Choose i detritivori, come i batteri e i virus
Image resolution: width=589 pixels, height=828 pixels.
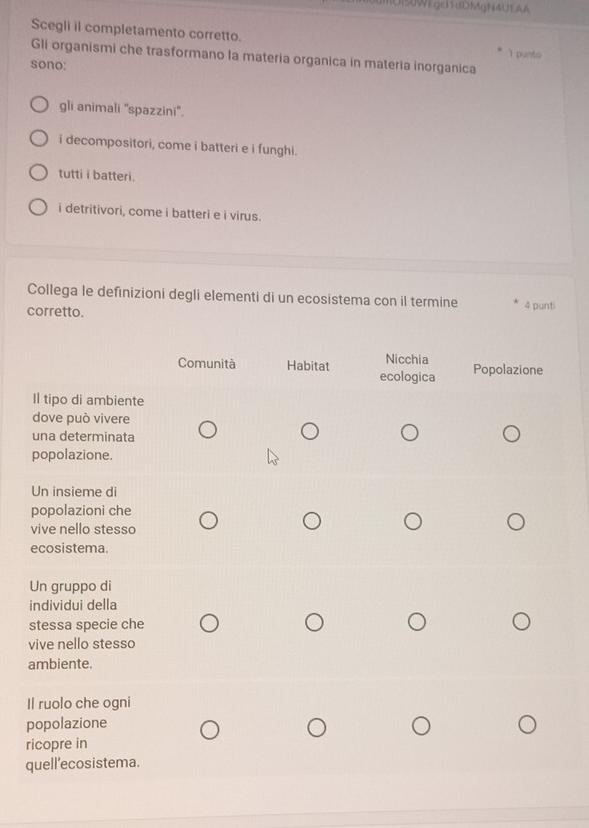(x=37, y=208)
